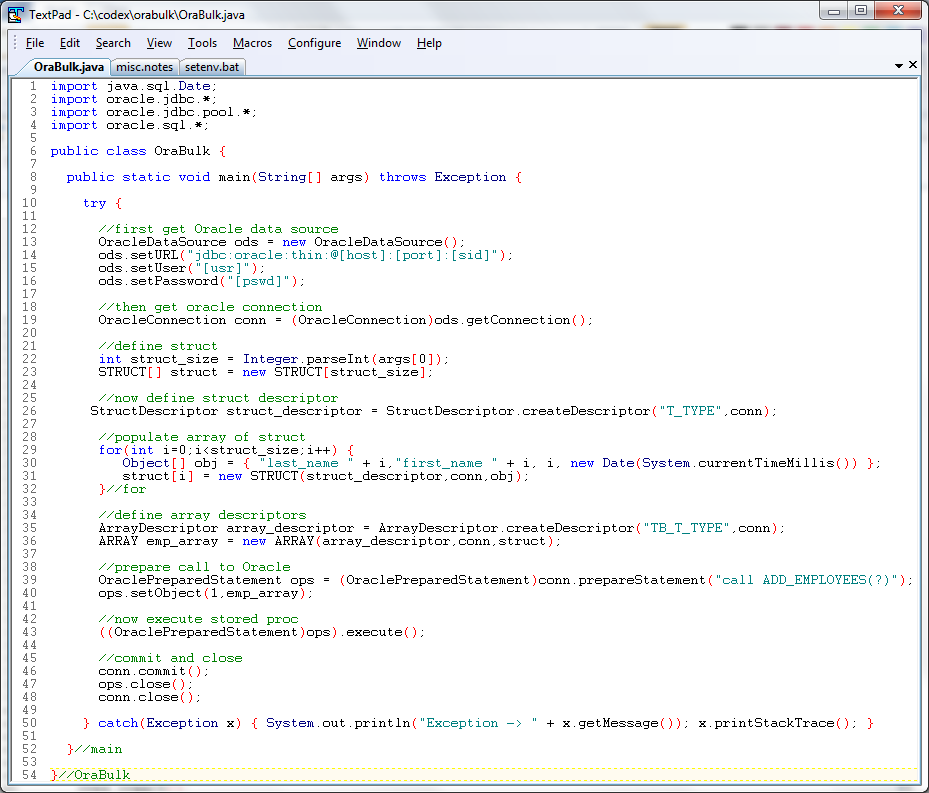This screenshot has height=793, width=929.
Task: Click comment "//first get Oracle data source"
Action: pyautogui.click(x=219, y=229)
